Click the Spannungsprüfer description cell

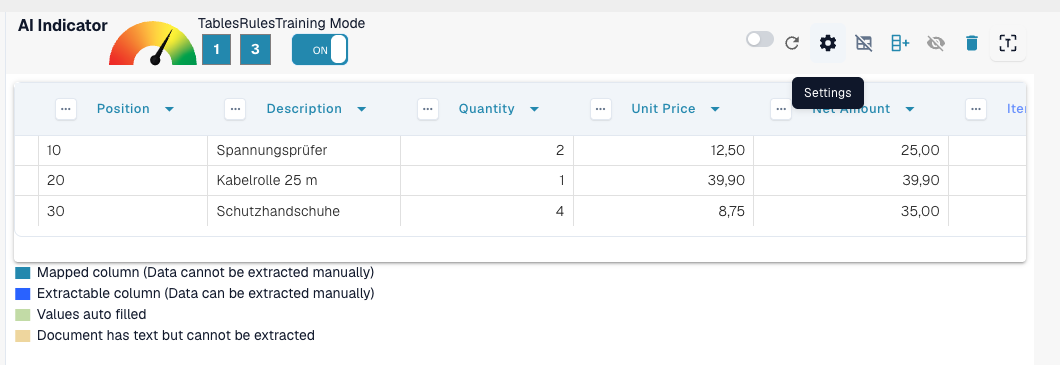click(304, 151)
